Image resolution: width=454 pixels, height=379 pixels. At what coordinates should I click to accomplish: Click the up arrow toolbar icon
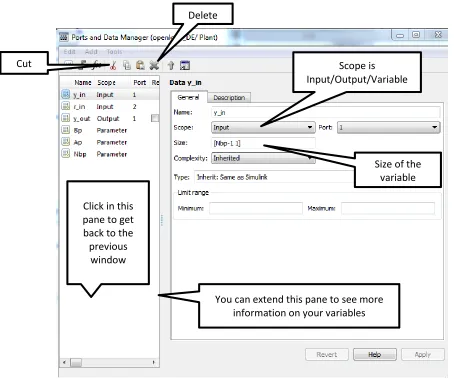pos(171,65)
